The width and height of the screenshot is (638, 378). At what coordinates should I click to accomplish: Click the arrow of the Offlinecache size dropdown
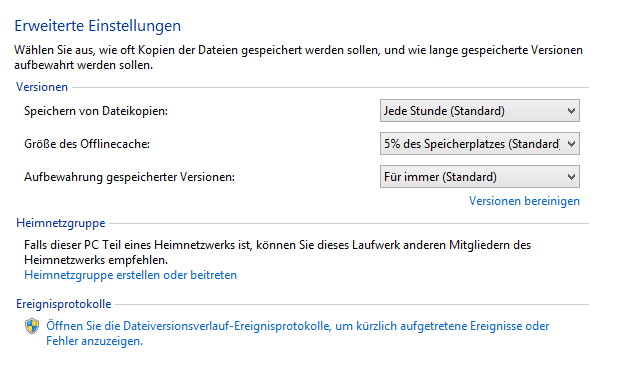pos(571,144)
